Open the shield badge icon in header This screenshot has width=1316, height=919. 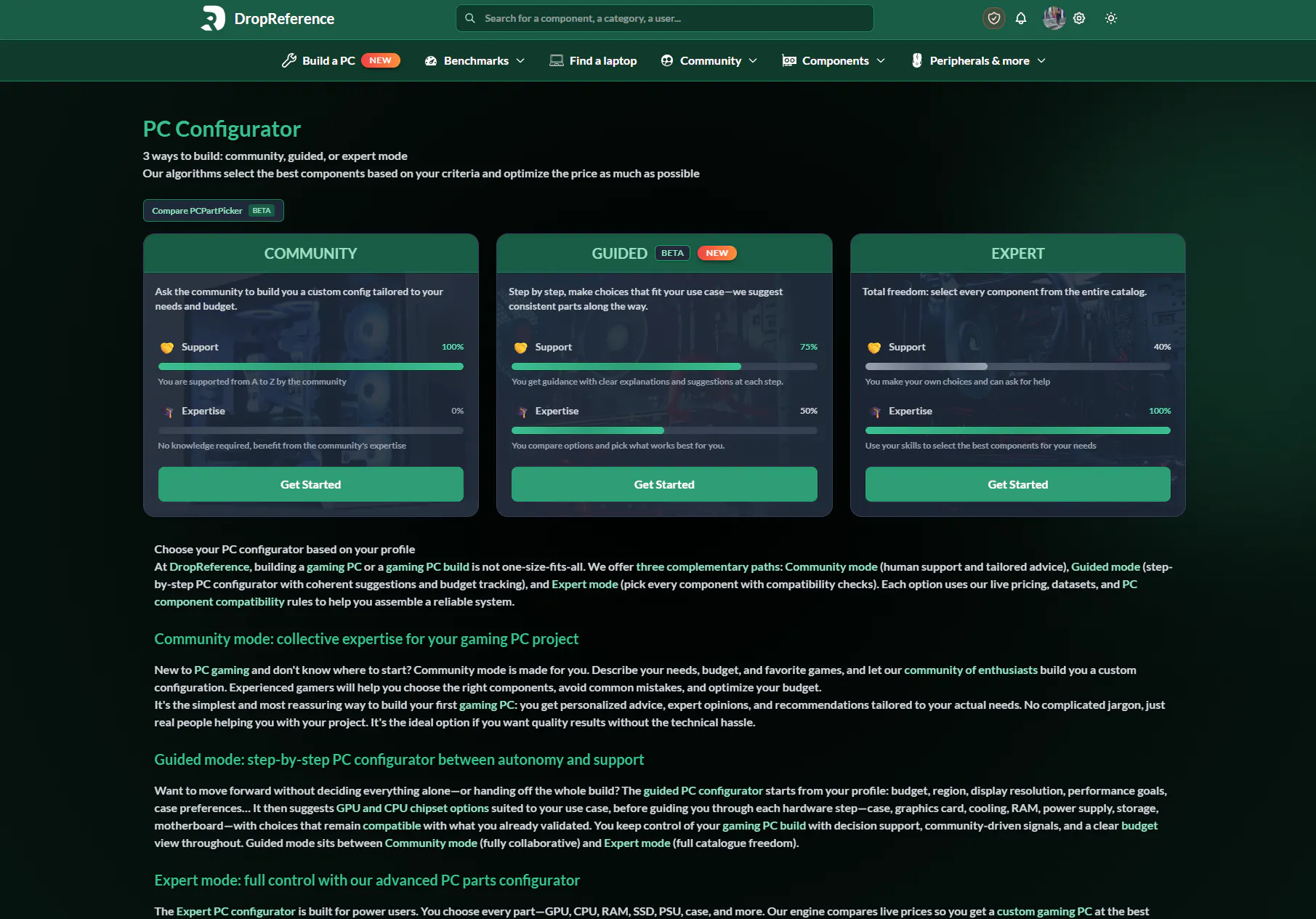click(994, 18)
